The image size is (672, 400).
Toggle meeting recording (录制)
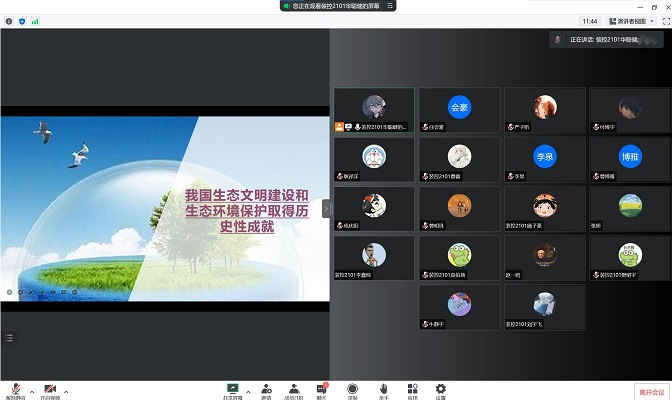click(x=352, y=389)
